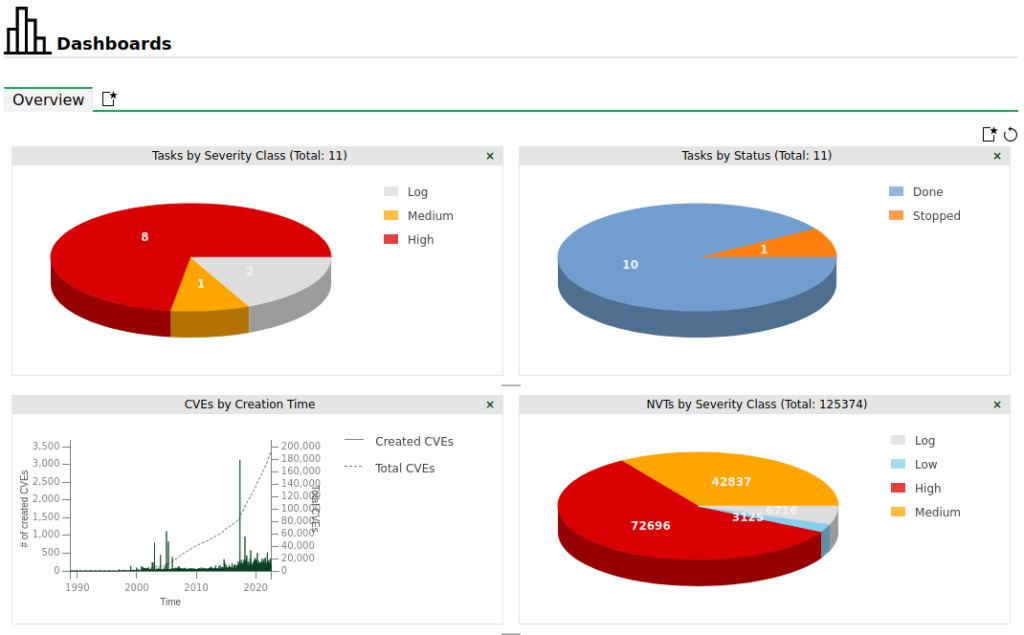This screenshot has height=635, width=1024.
Task: Close the CVEs by Creation Time chart
Action: click(x=490, y=405)
